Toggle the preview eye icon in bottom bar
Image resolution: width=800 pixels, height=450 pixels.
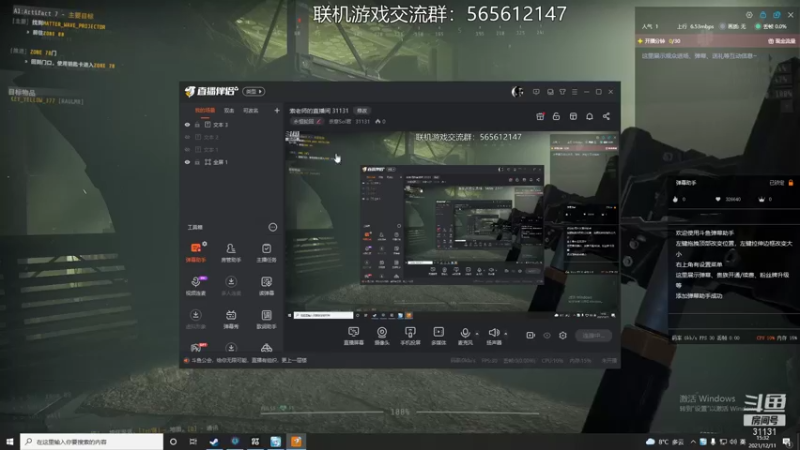(547, 335)
